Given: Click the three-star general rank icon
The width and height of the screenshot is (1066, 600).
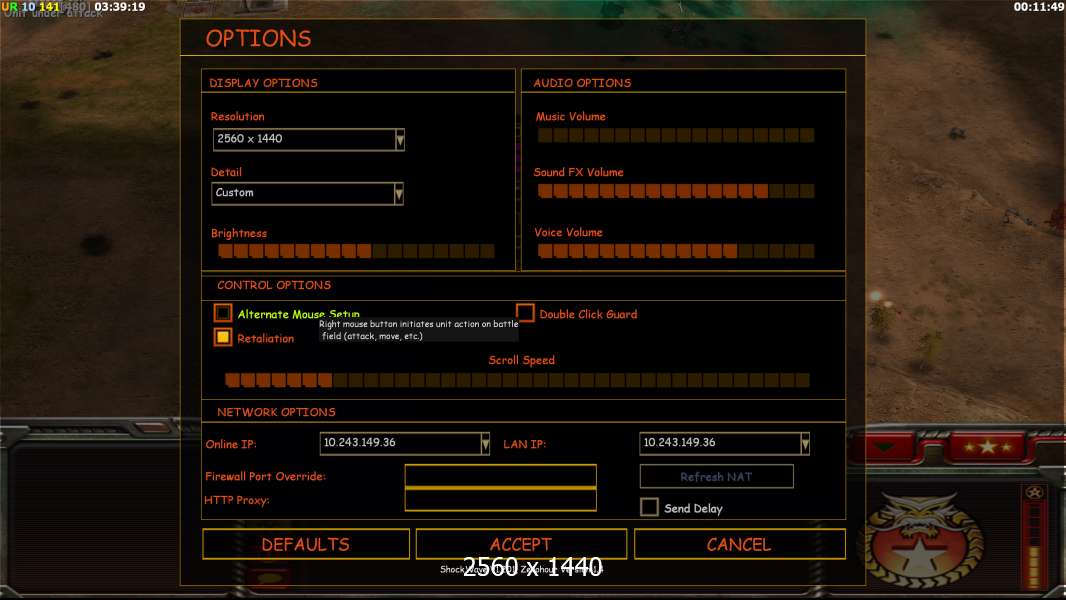Looking at the screenshot, I should [986, 446].
